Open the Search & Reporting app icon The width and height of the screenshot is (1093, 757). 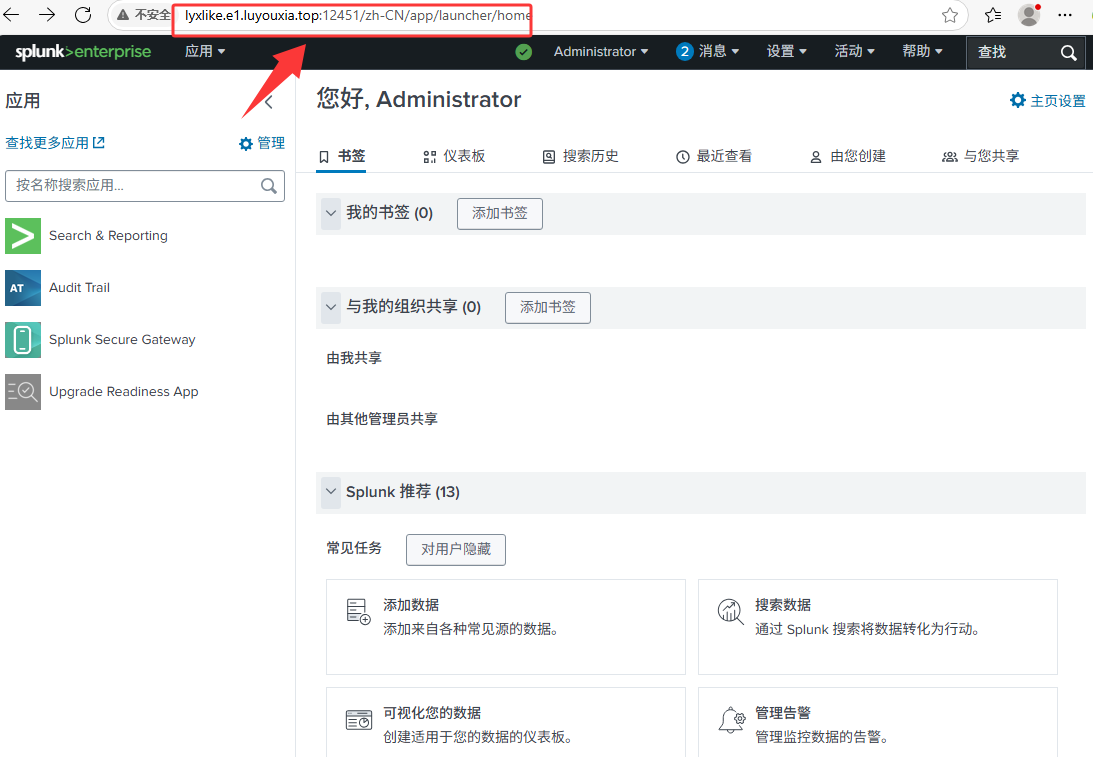(x=23, y=236)
